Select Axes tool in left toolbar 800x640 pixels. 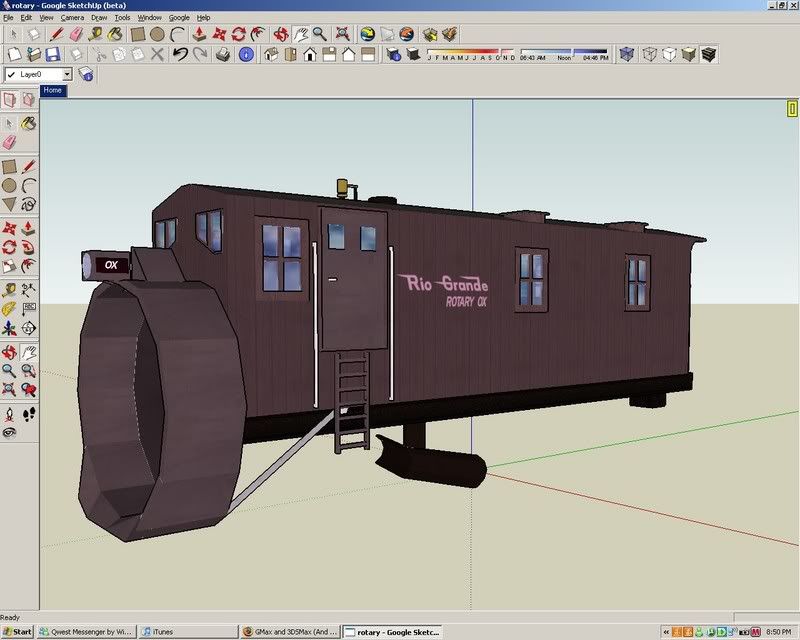(9, 328)
